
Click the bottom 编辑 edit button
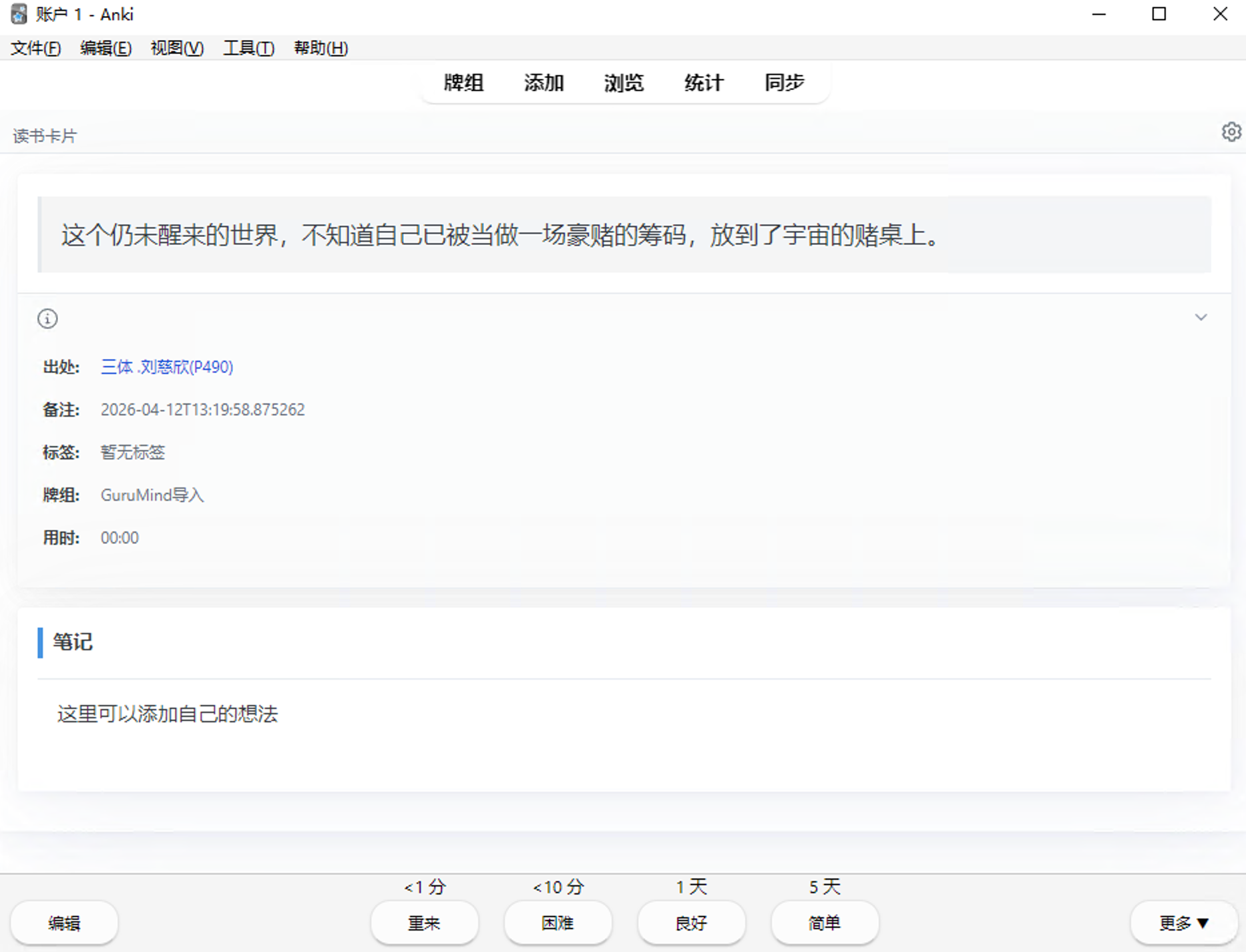pyautogui.click(x=64, y=923)
